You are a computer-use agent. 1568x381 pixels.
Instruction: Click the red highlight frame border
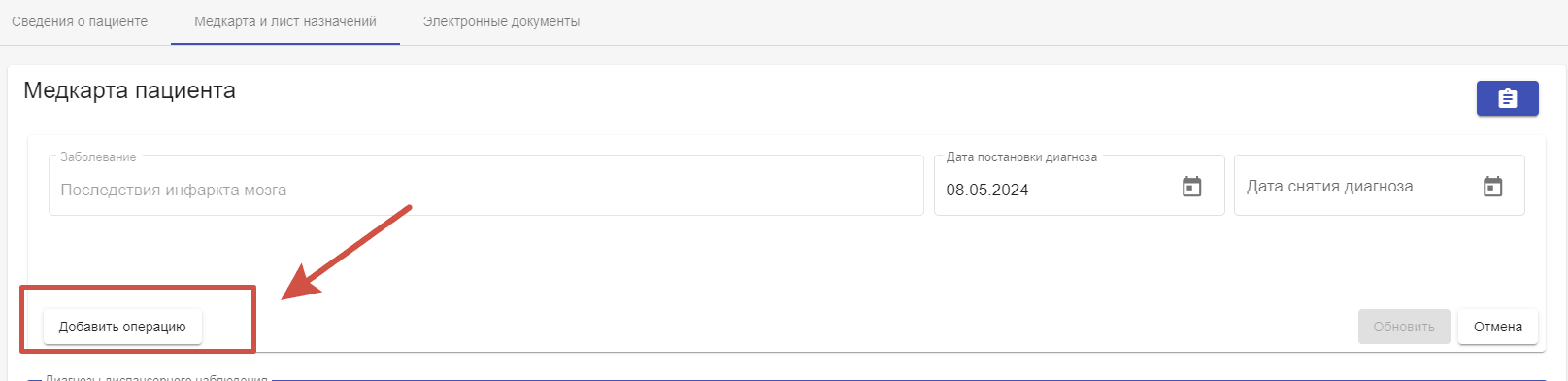137,287
